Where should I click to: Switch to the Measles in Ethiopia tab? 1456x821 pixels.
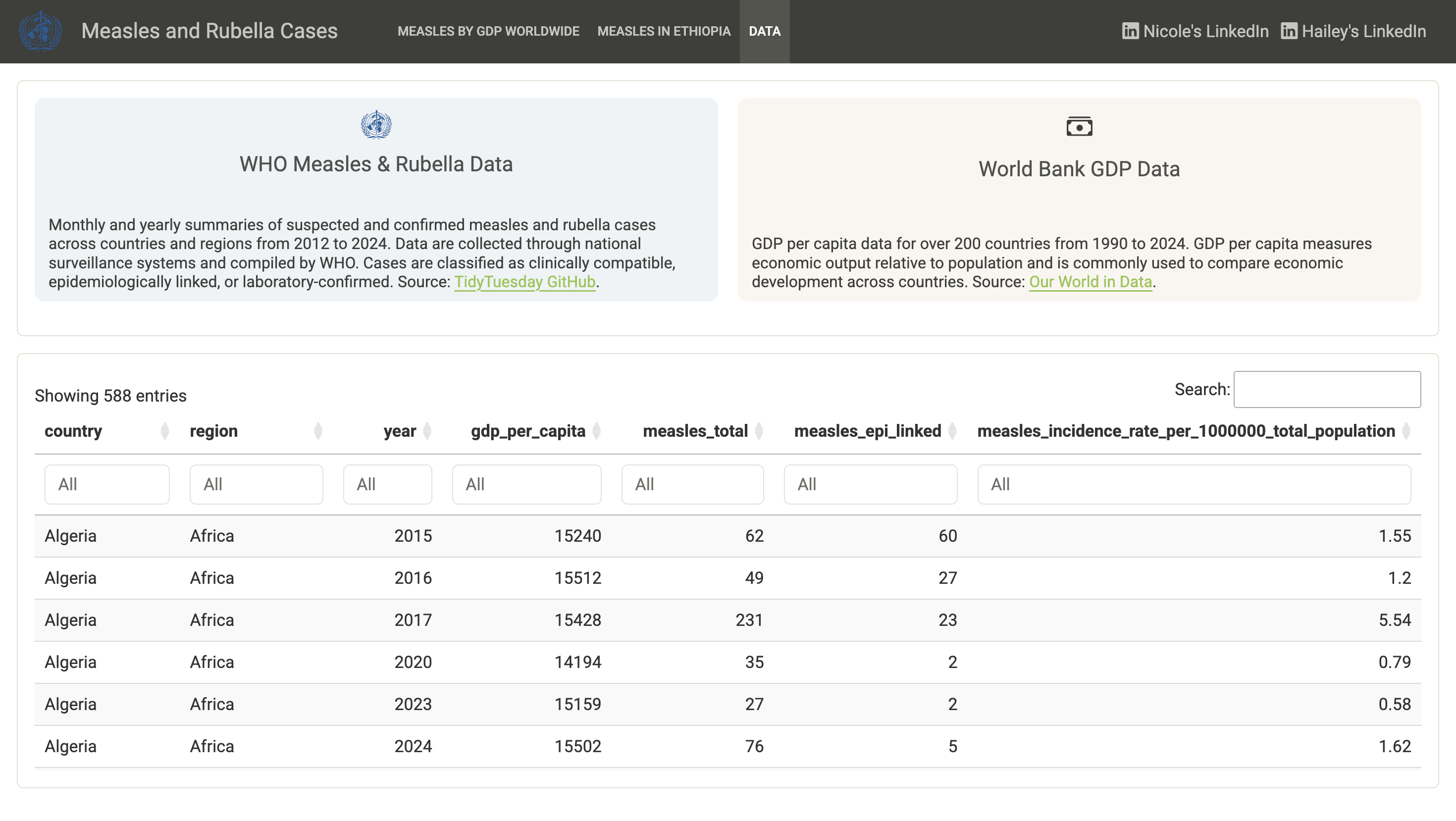664,31
